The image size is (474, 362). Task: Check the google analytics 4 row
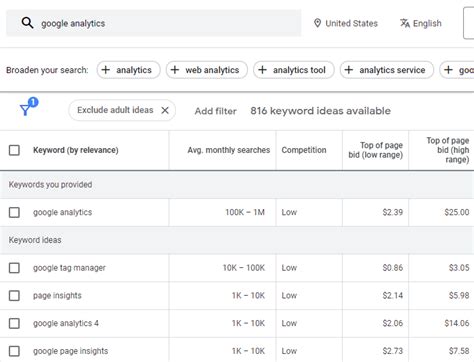click(14, 323)
